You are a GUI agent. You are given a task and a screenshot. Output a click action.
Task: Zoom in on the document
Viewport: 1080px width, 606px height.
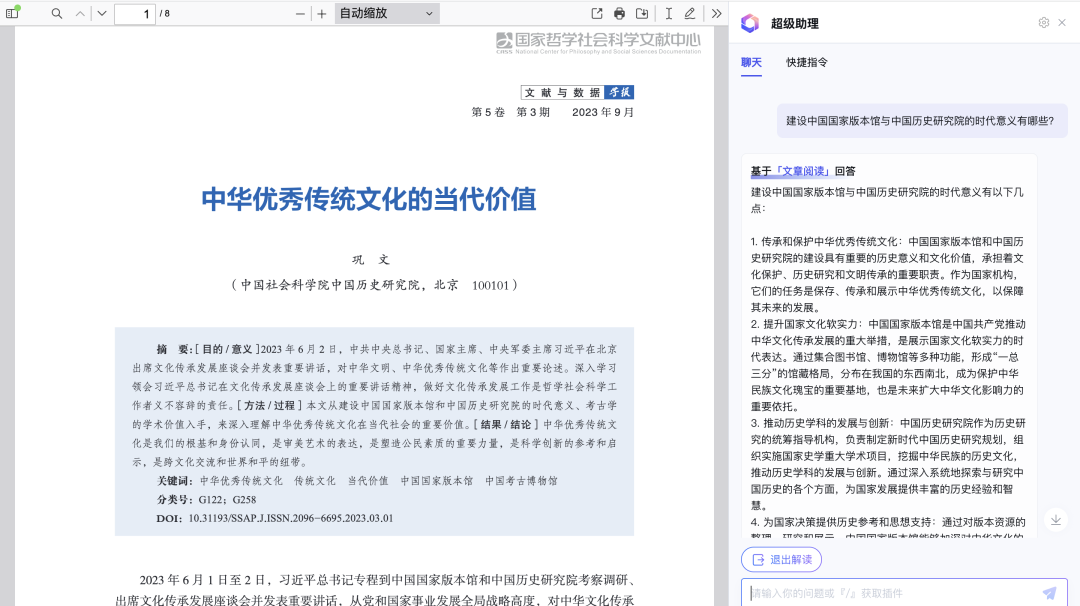pyautogui.click(x=322, y=14)
